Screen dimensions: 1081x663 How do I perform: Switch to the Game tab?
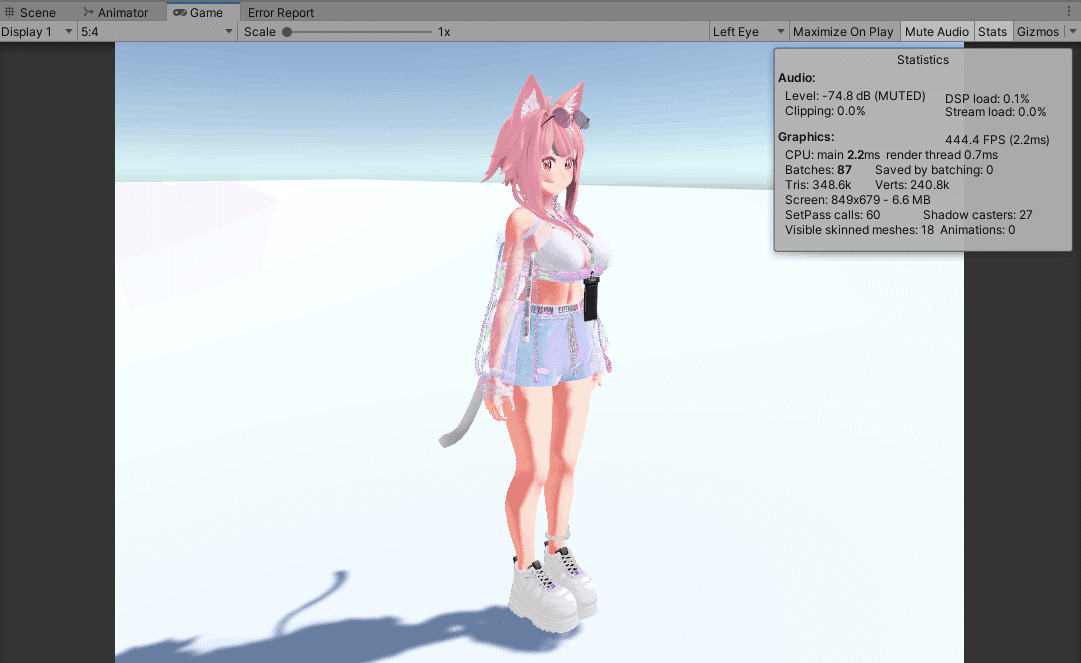tap(203, 12)
